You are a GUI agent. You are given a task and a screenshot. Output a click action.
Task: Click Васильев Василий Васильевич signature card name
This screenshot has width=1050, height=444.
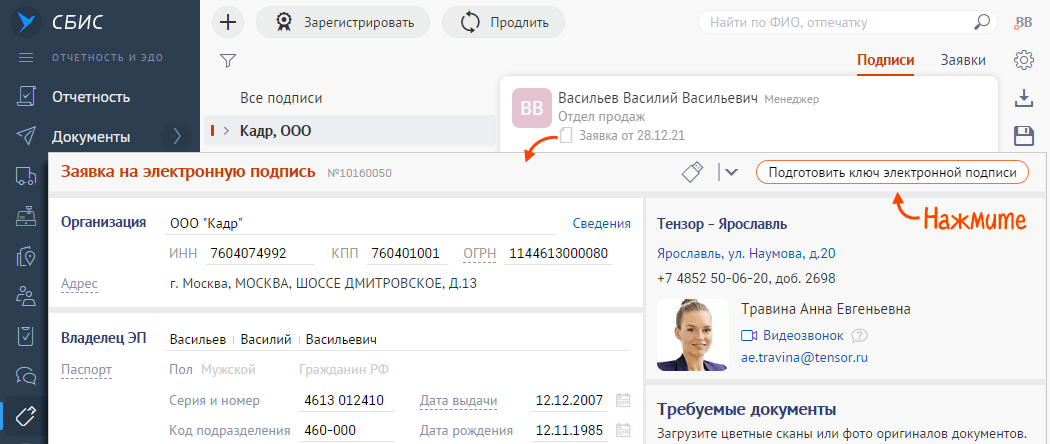[x=658, y=98]
